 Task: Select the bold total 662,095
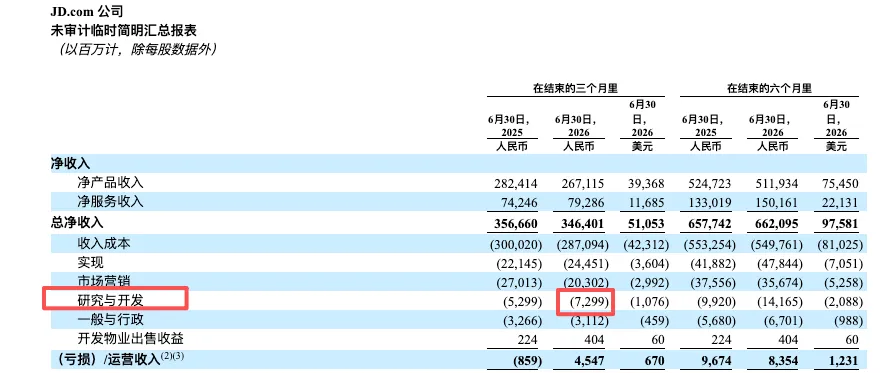(x=777, y=225)
